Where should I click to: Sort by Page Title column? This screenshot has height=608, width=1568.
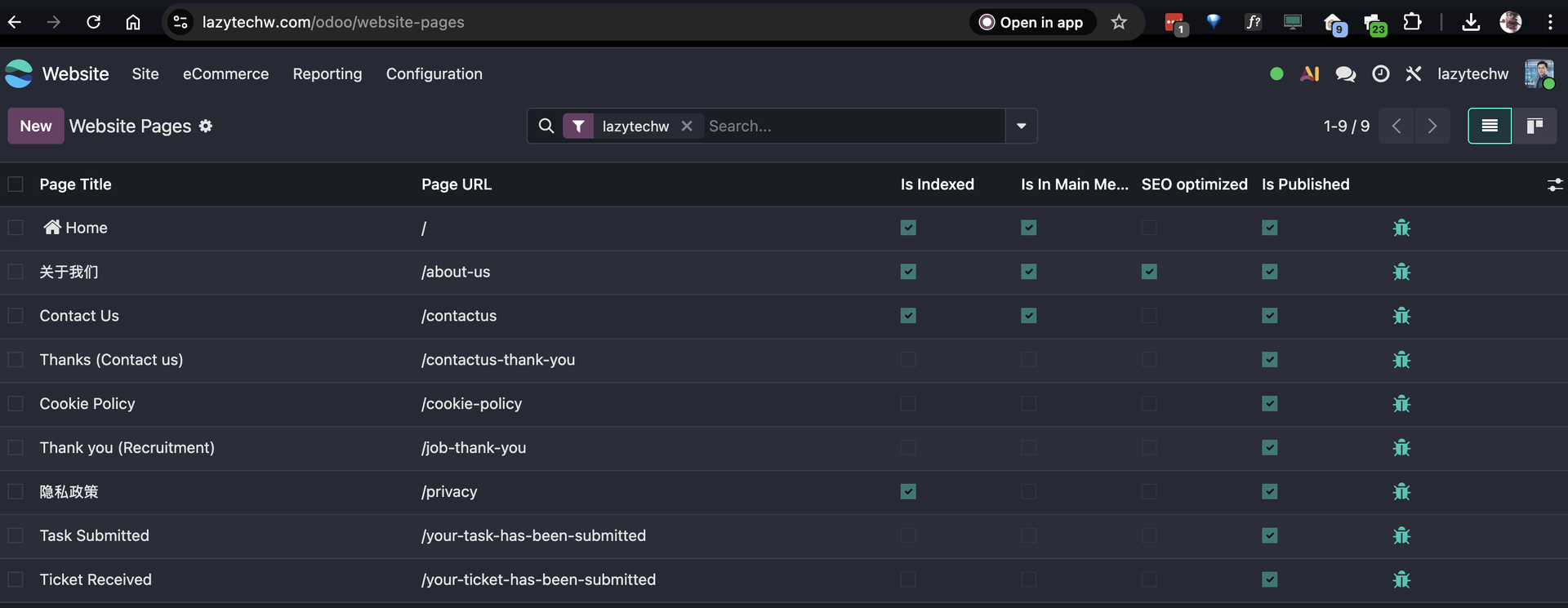[x=75, y=184]
